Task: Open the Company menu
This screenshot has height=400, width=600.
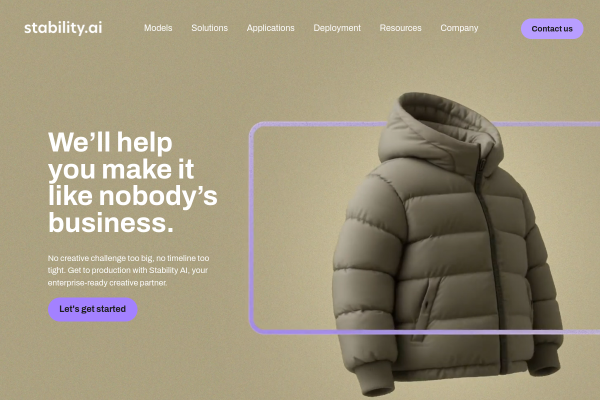Action: click(459, 28)
